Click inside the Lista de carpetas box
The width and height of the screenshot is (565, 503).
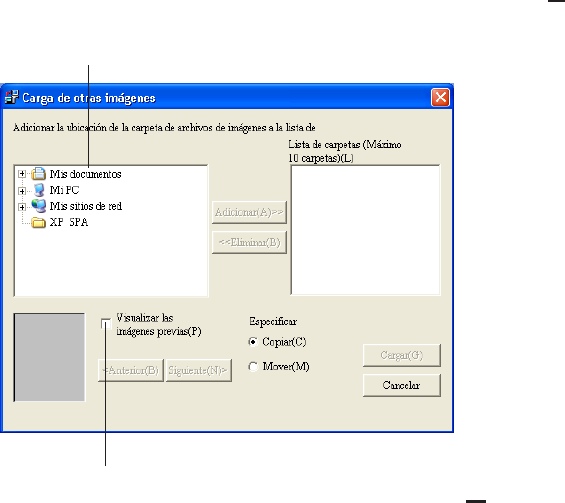(365, 230)
